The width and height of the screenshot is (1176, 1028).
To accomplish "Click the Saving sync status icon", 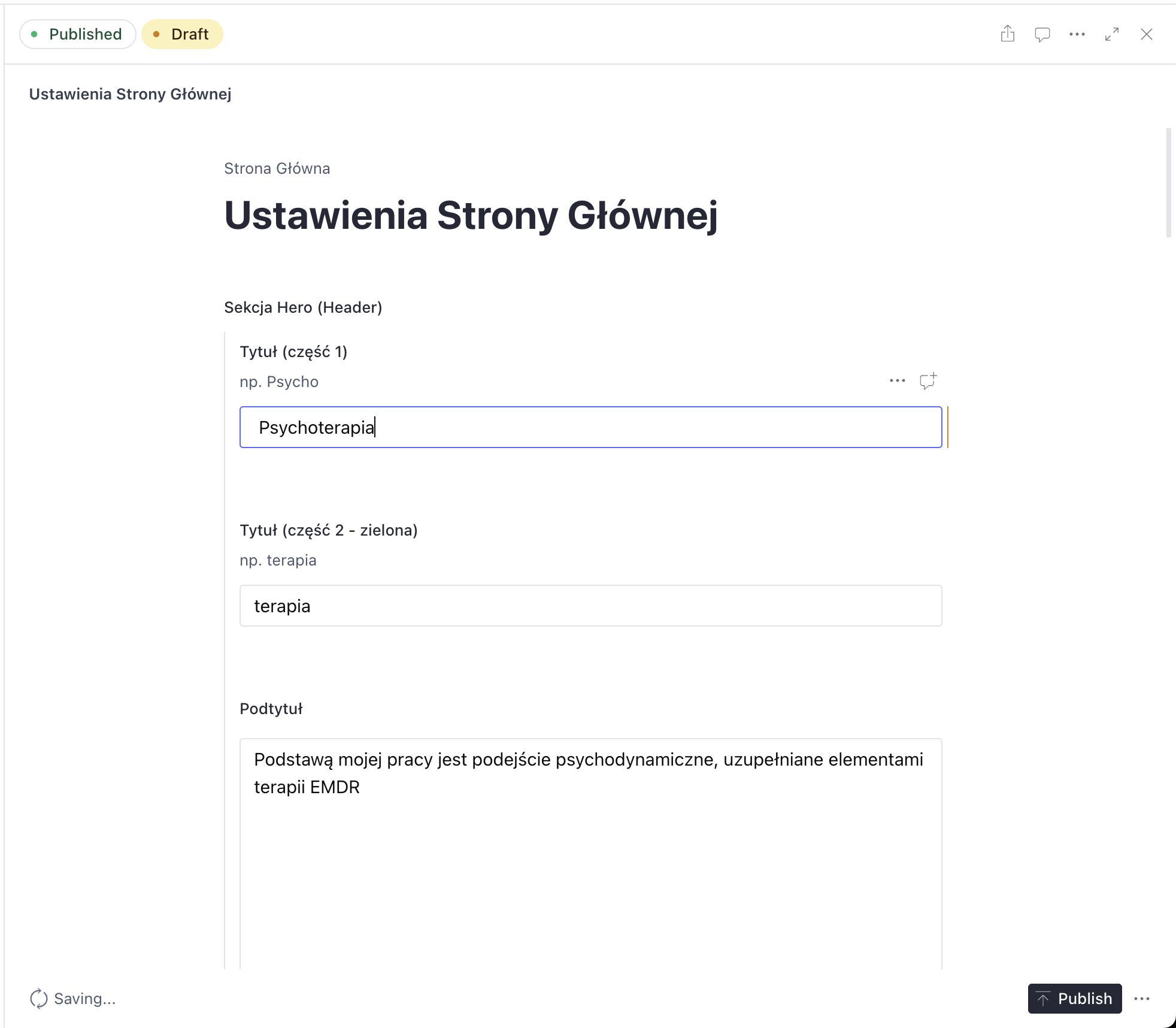I will pos(39,999).
